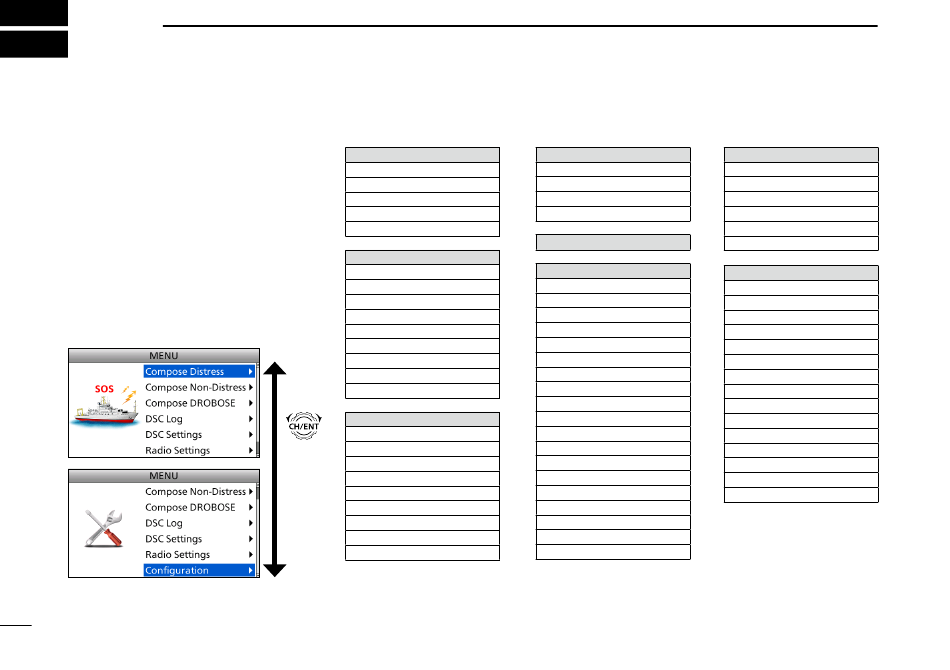Click the wrench and screwdriver configuration icon
This screenshot has width=950, height=670.
104,528
